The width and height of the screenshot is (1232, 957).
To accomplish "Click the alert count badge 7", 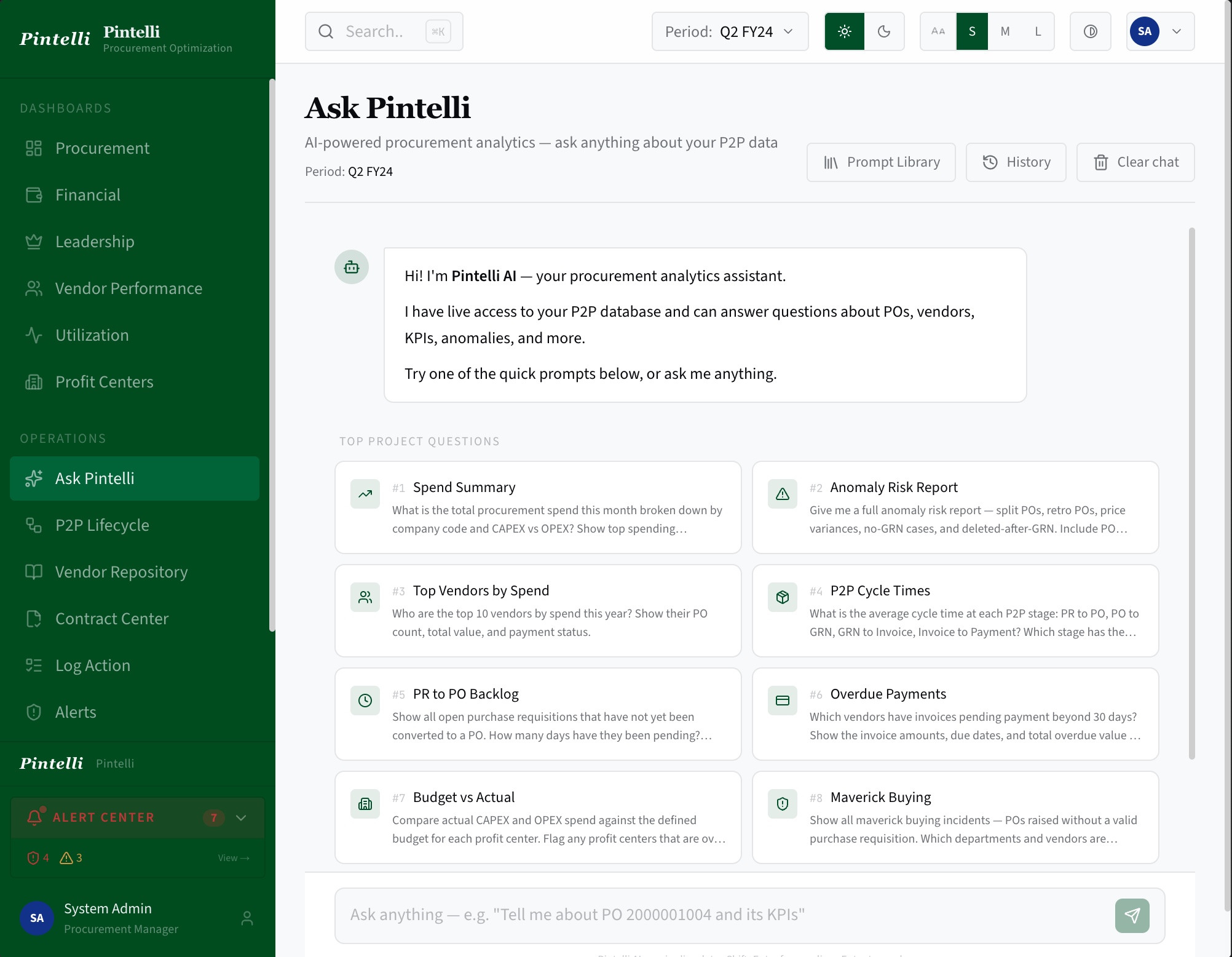I will point(214,817).
